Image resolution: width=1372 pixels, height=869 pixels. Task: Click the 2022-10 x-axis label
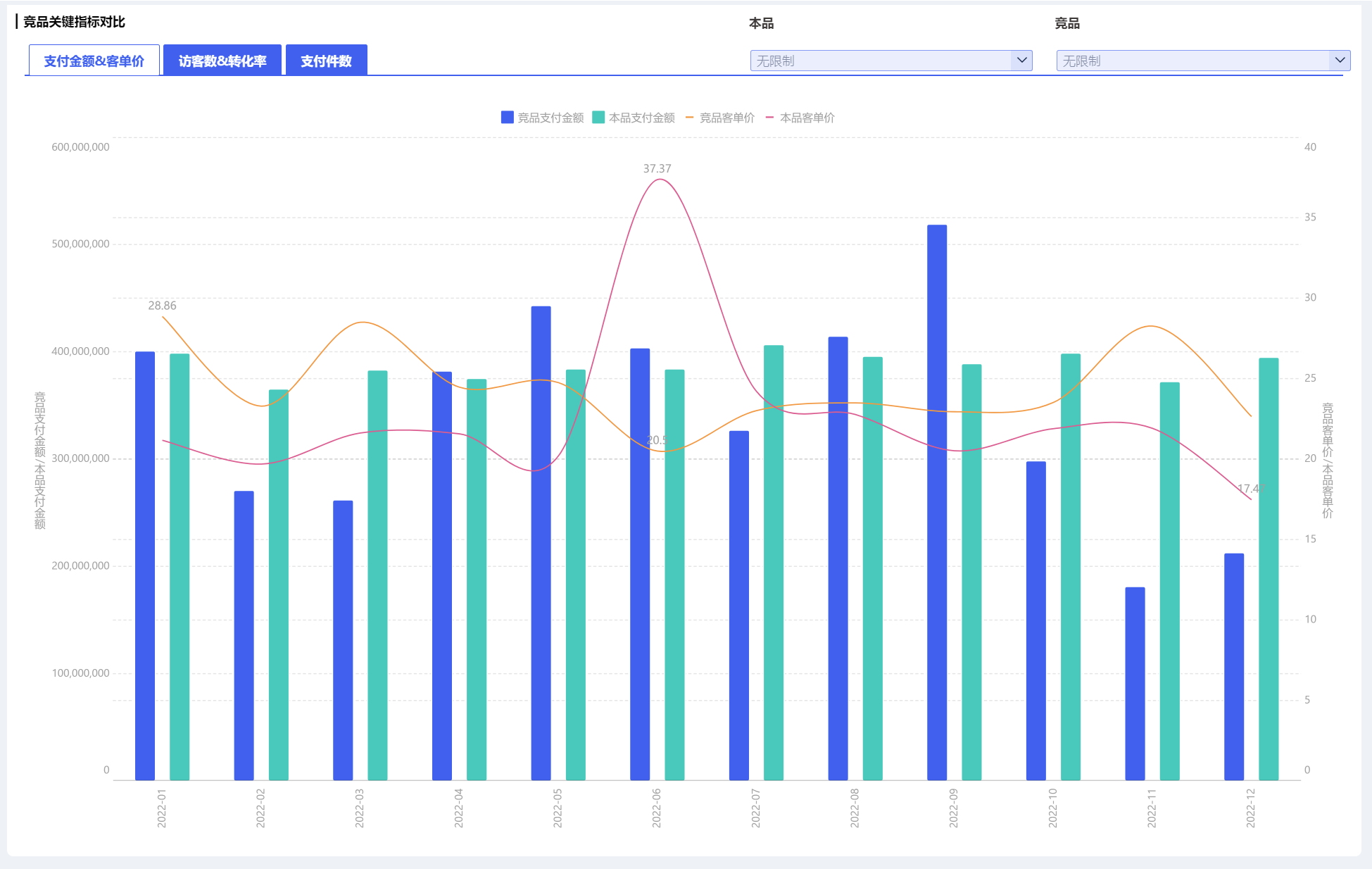point(1052,808)
